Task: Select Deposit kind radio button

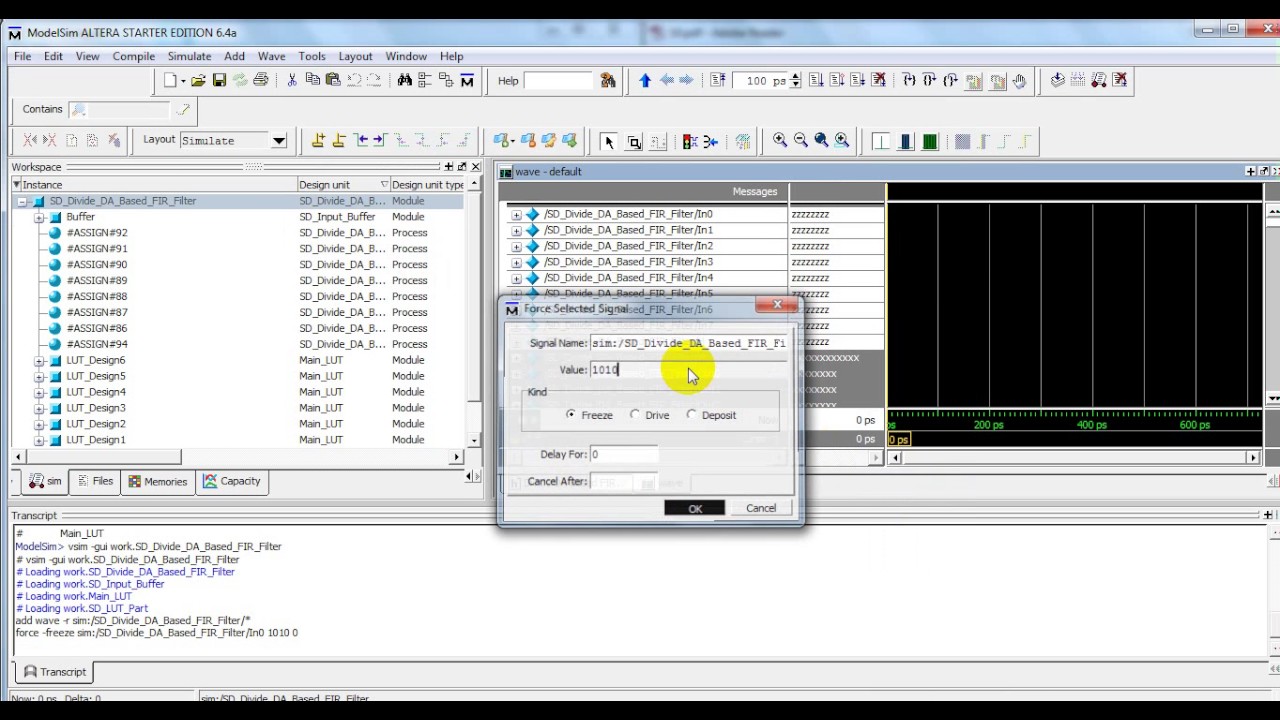Action: (x=692, y=415)
